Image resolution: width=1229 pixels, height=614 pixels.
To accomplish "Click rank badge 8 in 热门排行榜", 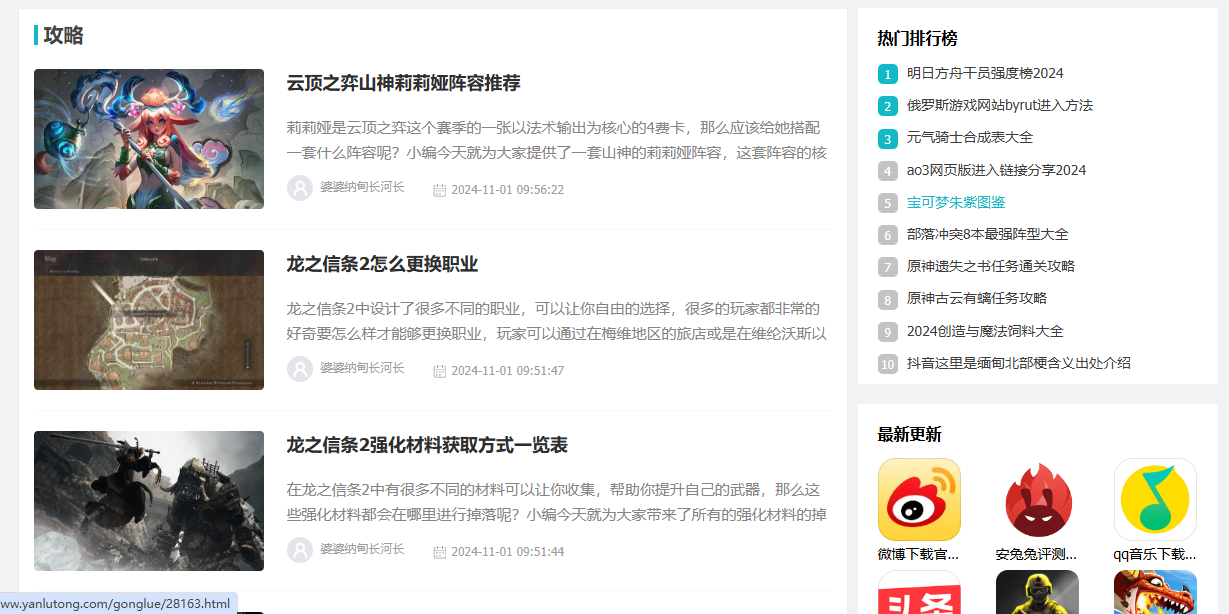I will [x=888, y=299].
